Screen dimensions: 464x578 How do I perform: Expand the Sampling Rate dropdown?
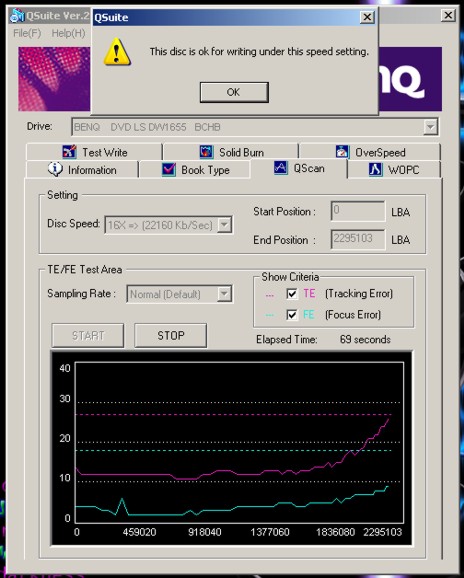pyautogui.click(x=224, y=294)
